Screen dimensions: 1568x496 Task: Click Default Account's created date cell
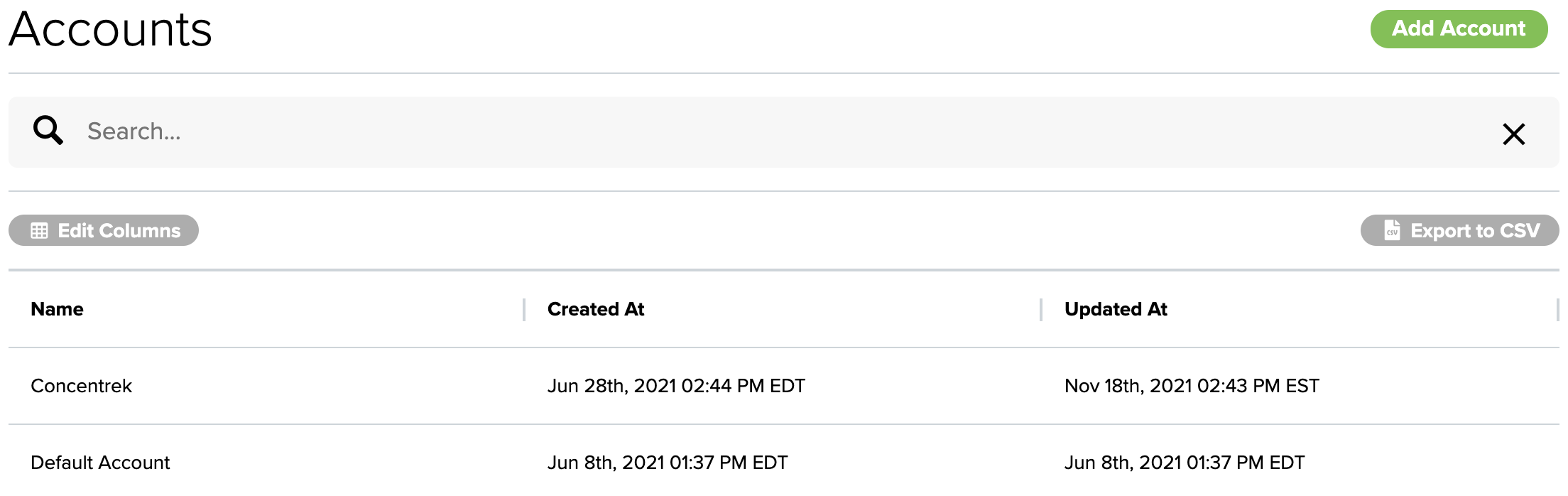click(x=667, y=463)
